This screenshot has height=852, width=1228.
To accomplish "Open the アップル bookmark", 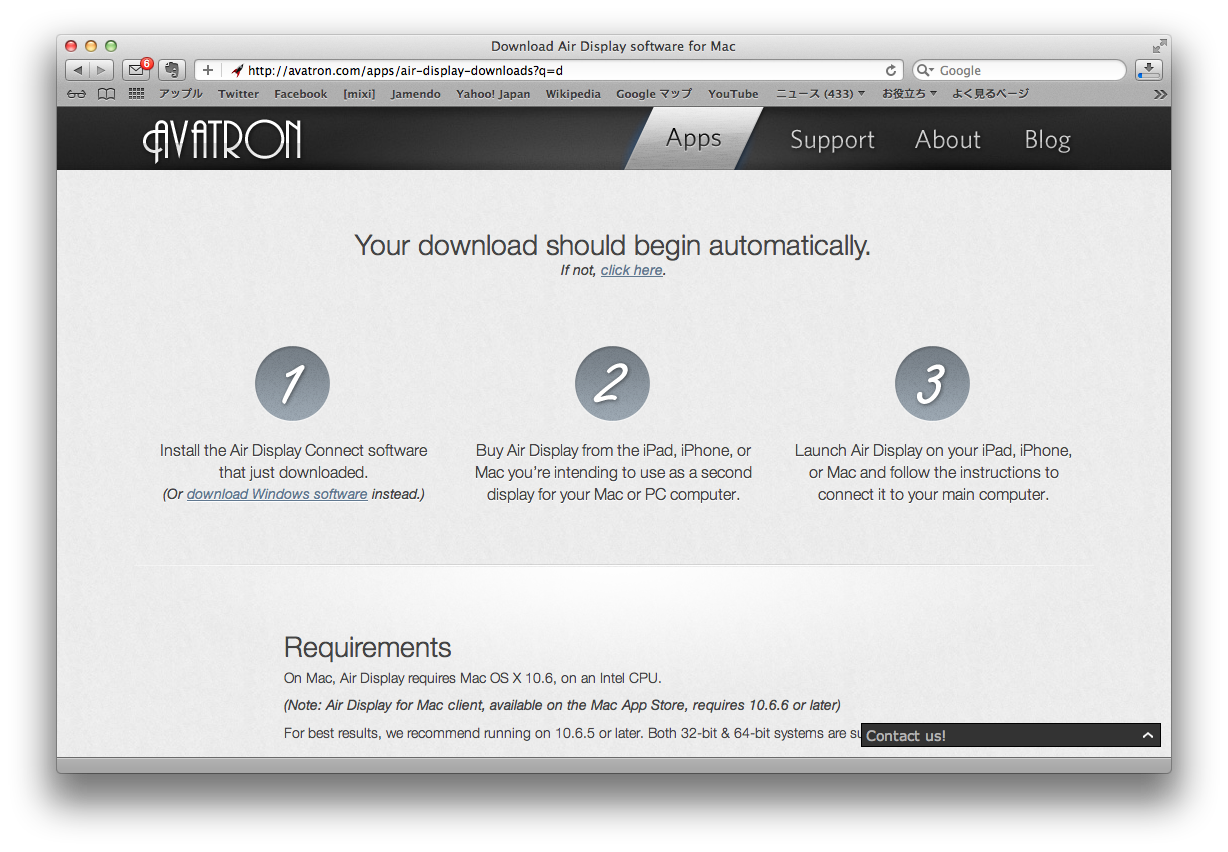I will 181,94.
